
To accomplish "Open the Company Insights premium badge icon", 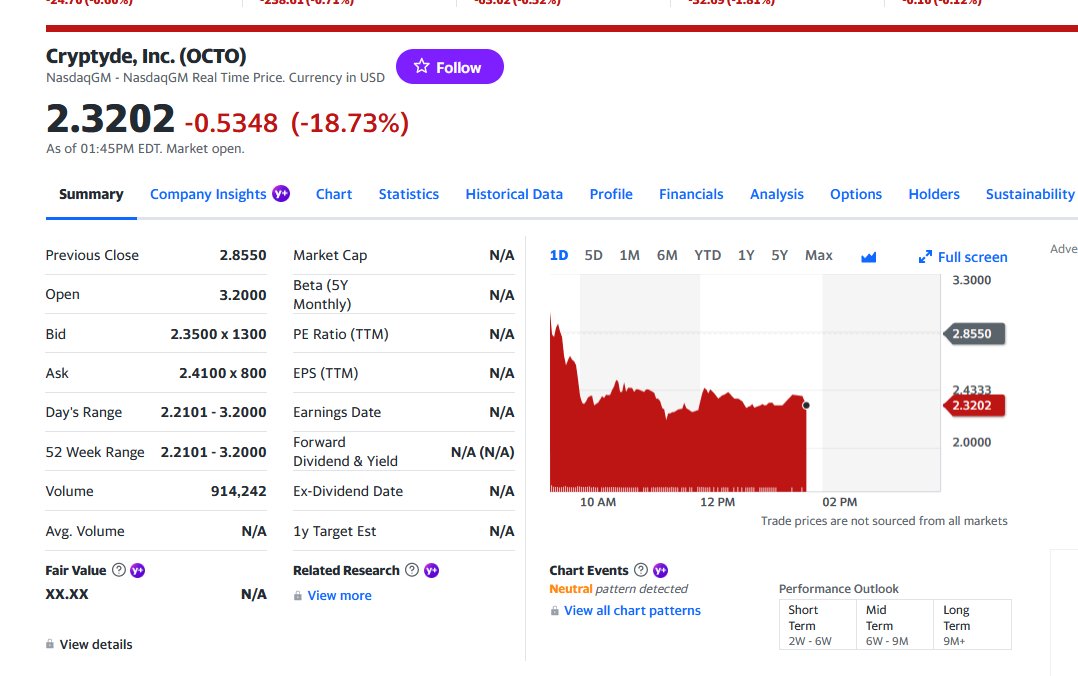I will point(280,194).
